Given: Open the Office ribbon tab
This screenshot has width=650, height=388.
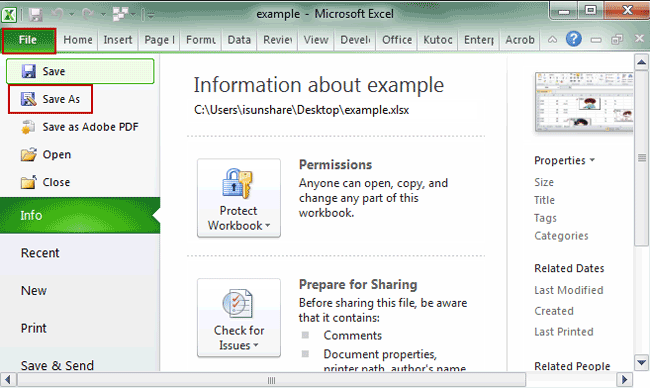Looking at the screenshot, I should tap(397, 40).
